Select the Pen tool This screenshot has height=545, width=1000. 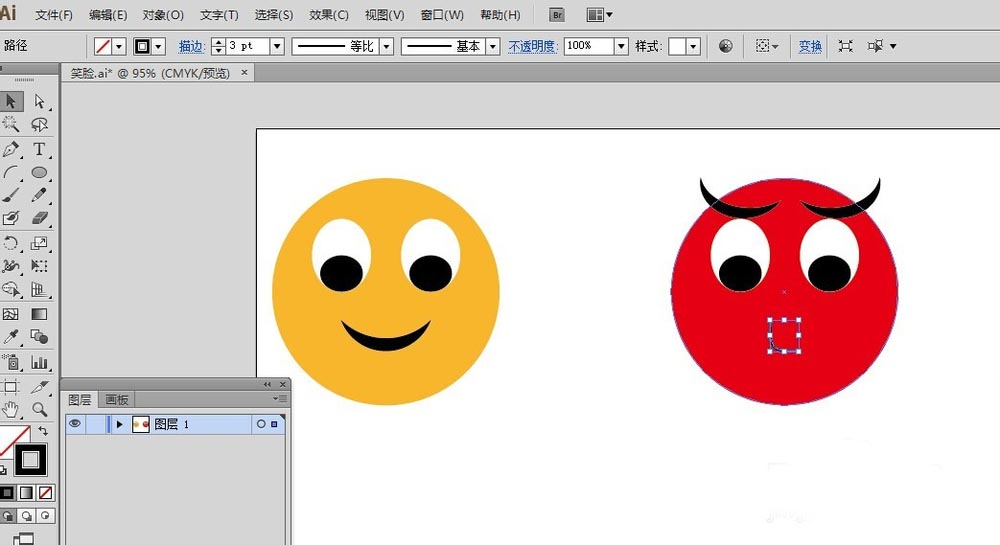(x=11, y=149)
